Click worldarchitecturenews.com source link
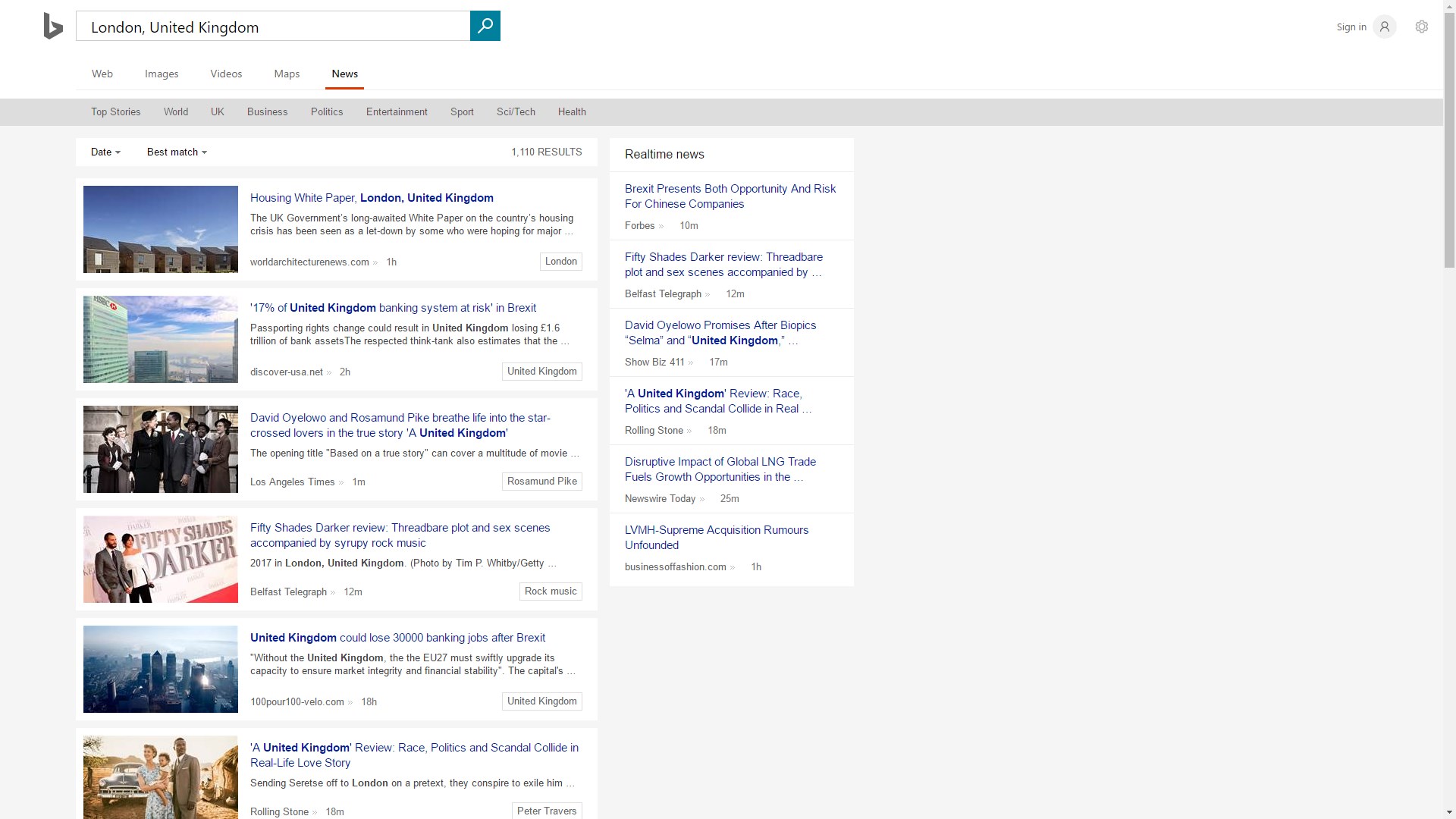 [x=309, y=262]
